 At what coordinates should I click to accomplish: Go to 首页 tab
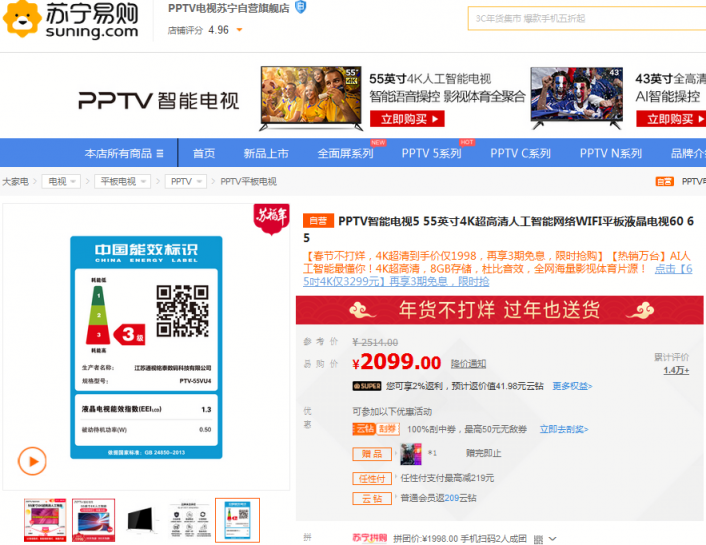pos(204,154)
